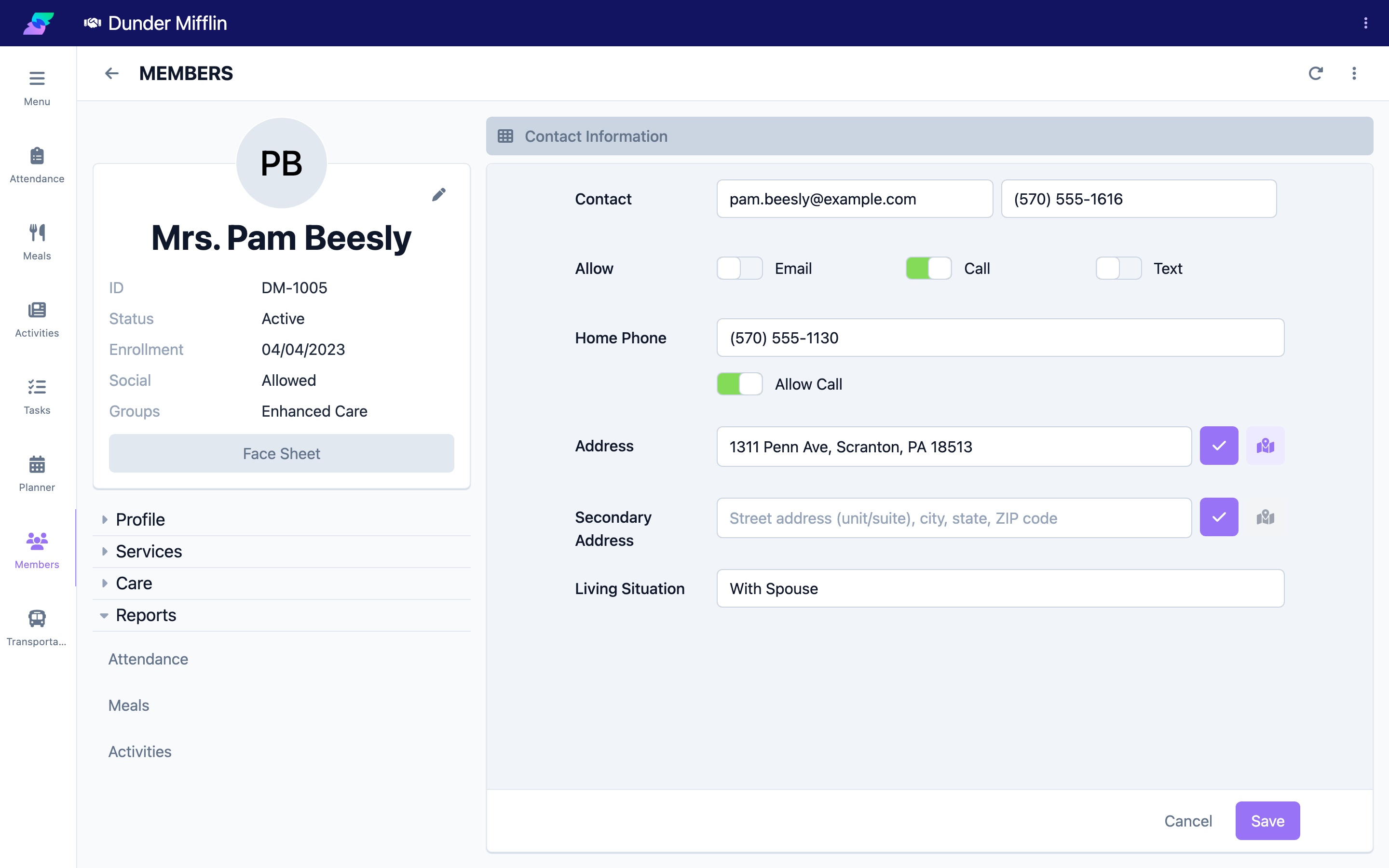Open the top bar three-dot menu
The image size is (1389, 868).
(x=1365, y=23)
